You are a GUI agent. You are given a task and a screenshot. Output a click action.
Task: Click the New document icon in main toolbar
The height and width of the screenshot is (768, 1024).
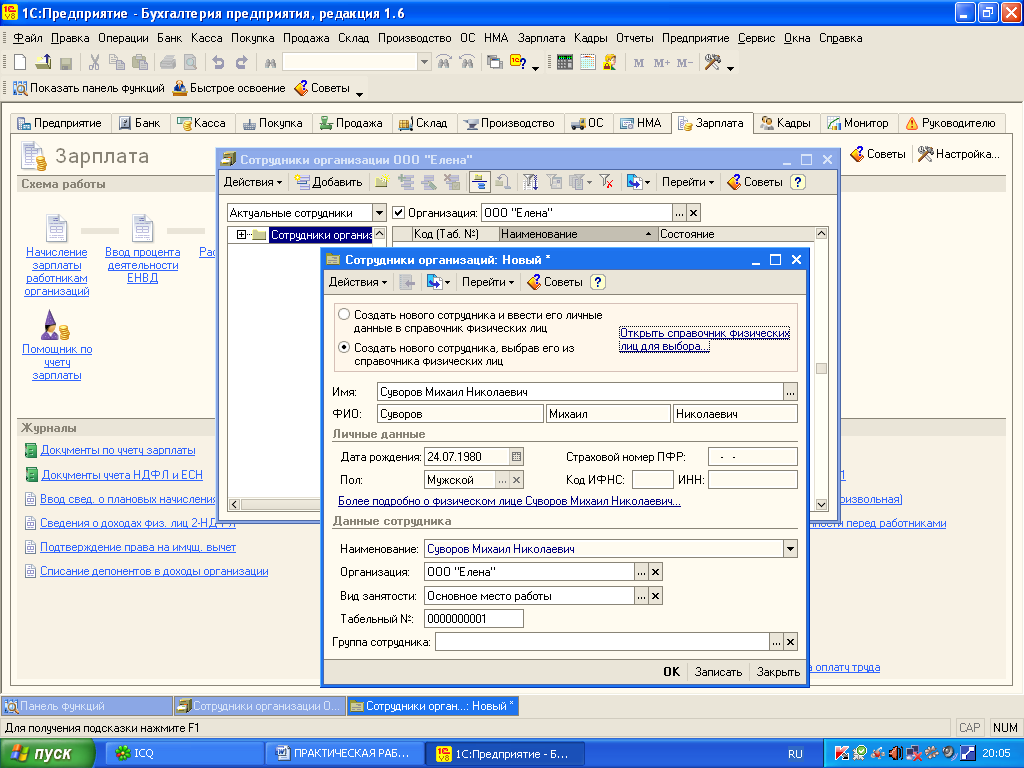click(20, 63)
